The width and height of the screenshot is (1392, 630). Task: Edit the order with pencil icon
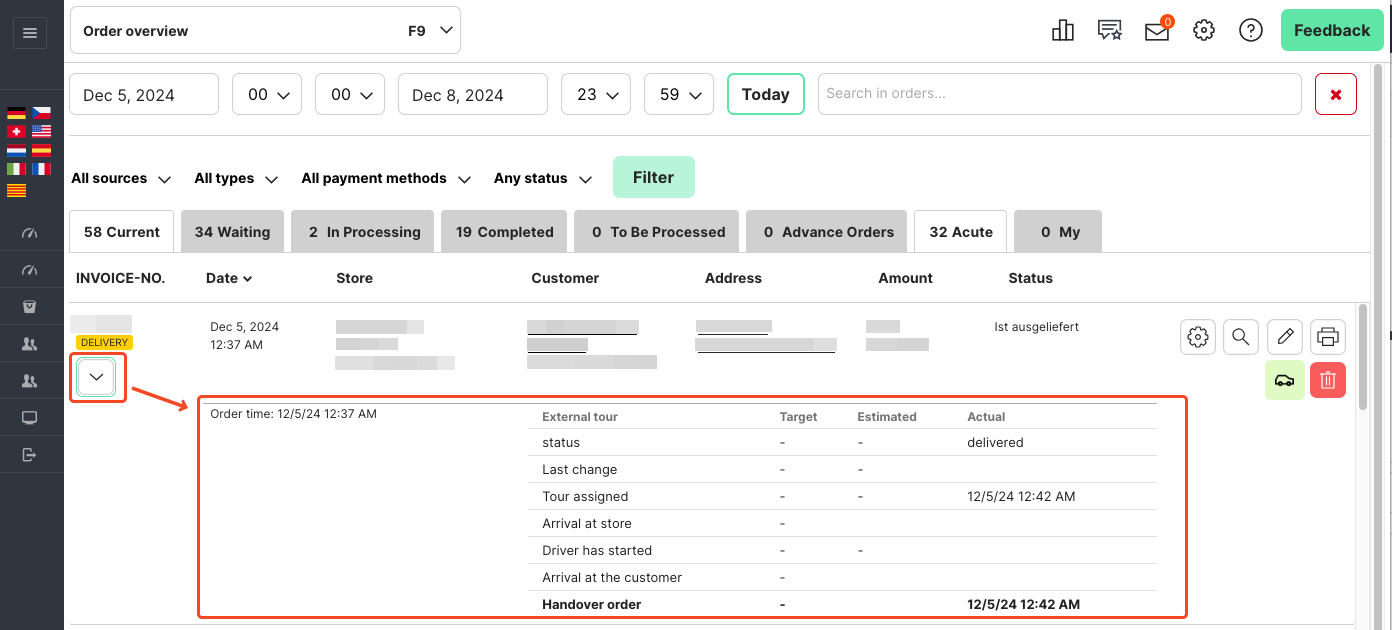[1285, 337]
